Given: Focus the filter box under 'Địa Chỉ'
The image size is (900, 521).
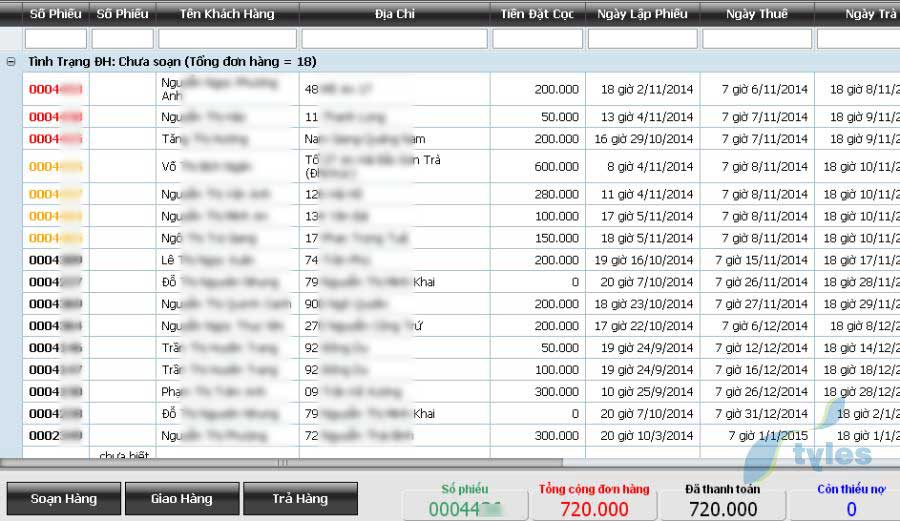Looking at the screenshot, I should tap(394, 39).
